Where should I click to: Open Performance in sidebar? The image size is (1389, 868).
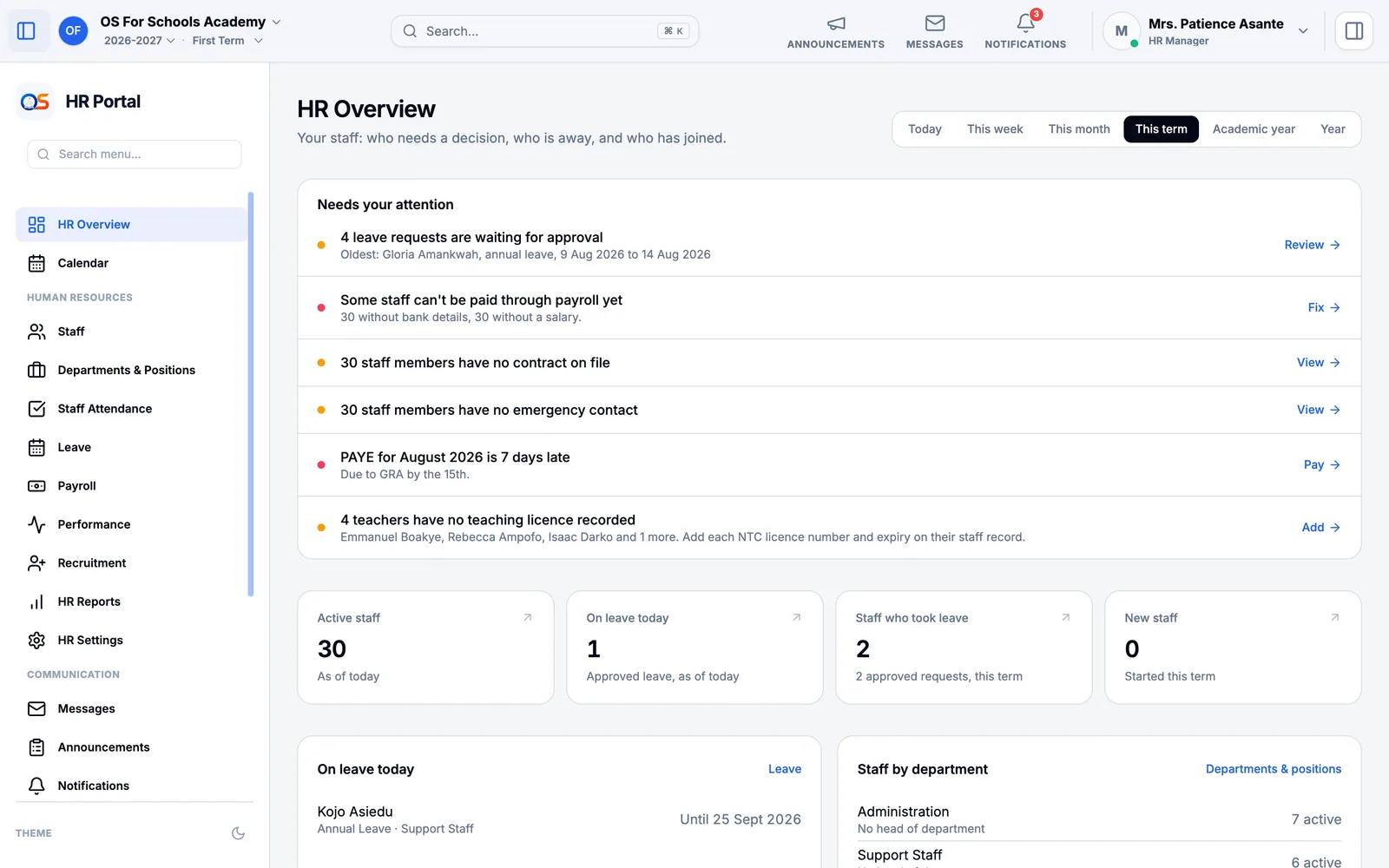pyautogui.click(x=132, y=524)
